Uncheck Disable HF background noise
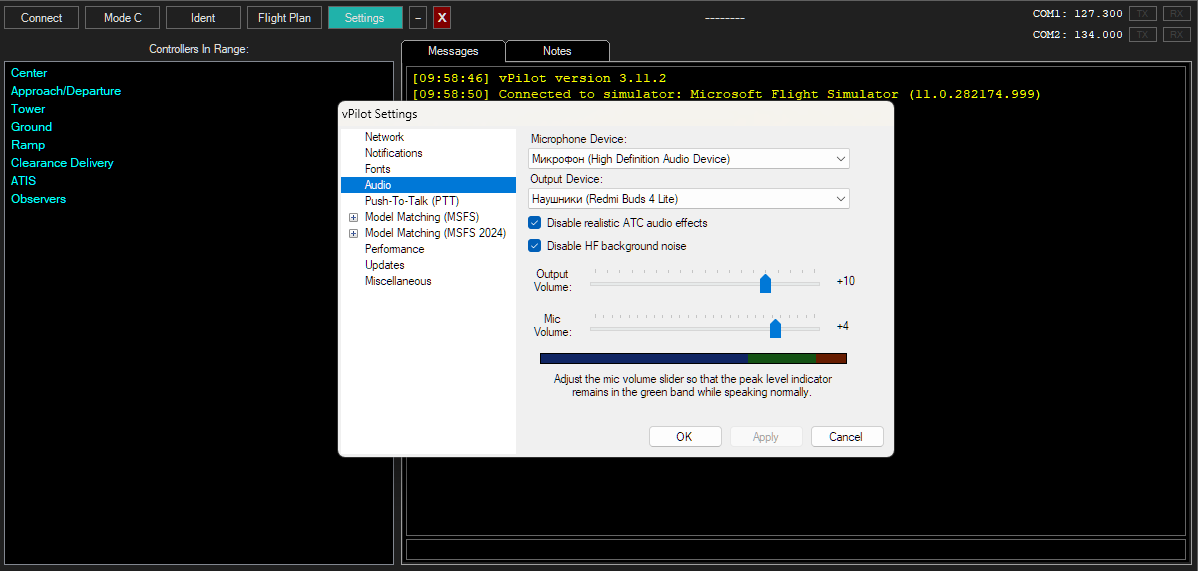Viewport: 1198px width, 571px height. (535, 246)
